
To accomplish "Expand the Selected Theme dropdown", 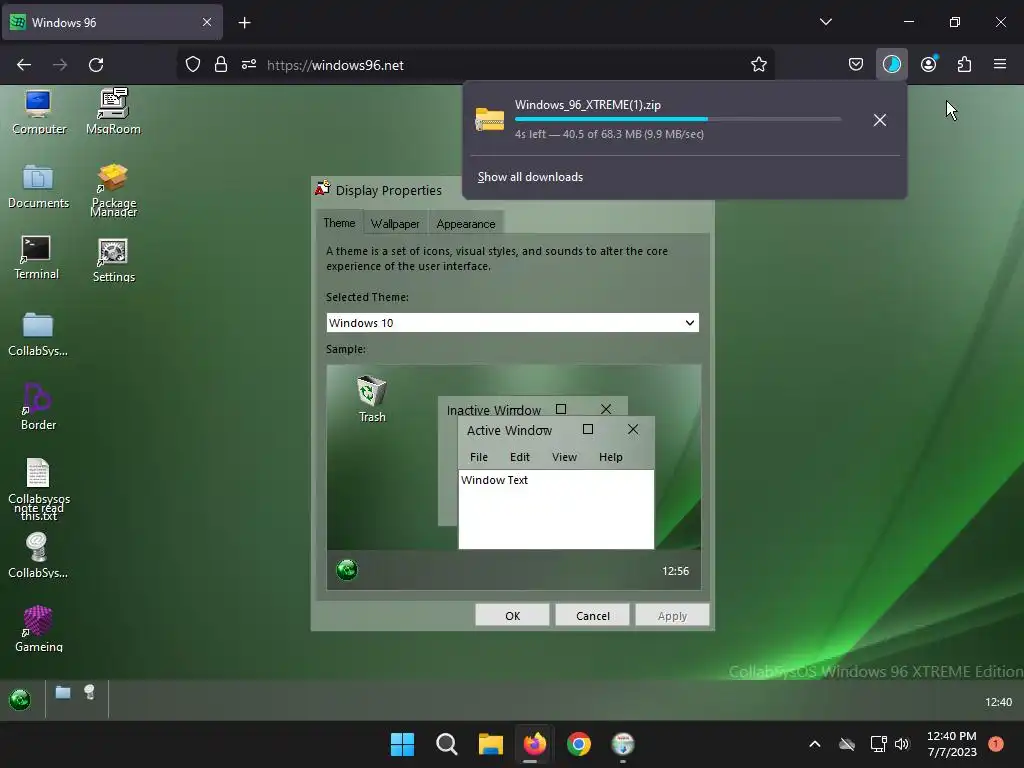I will click(512, 323).
